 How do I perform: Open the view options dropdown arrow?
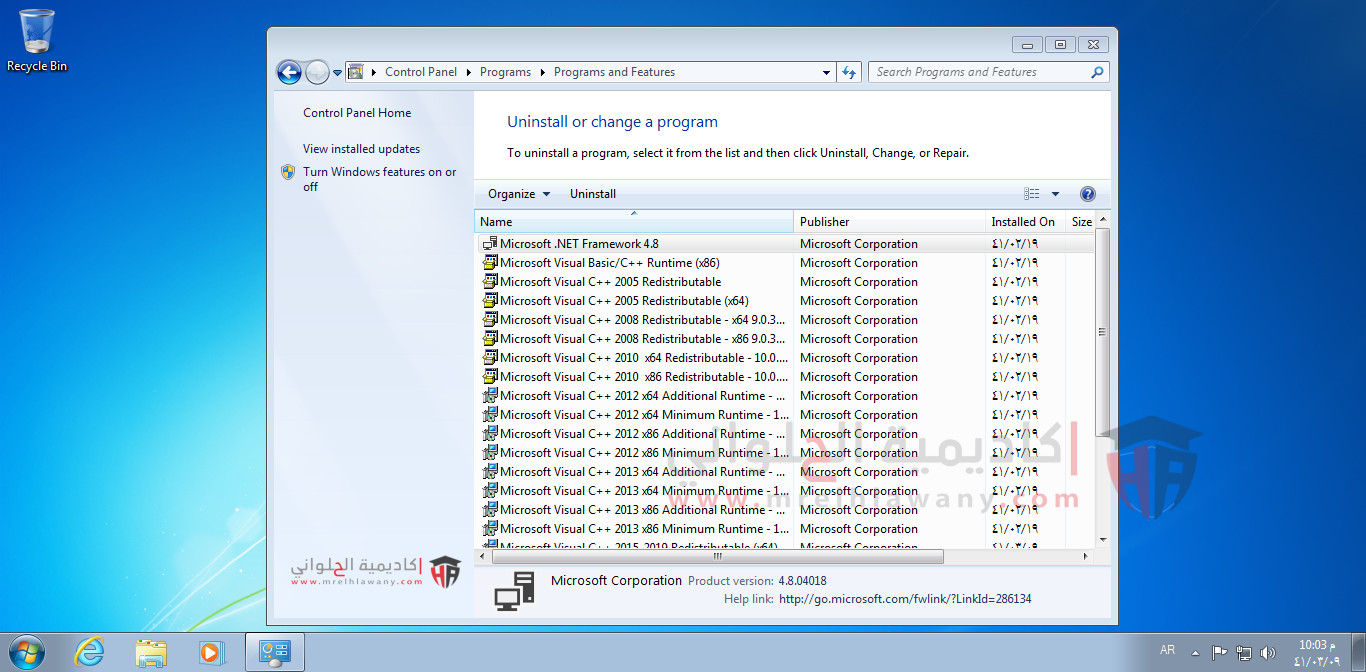click(x=1055, y=194)
